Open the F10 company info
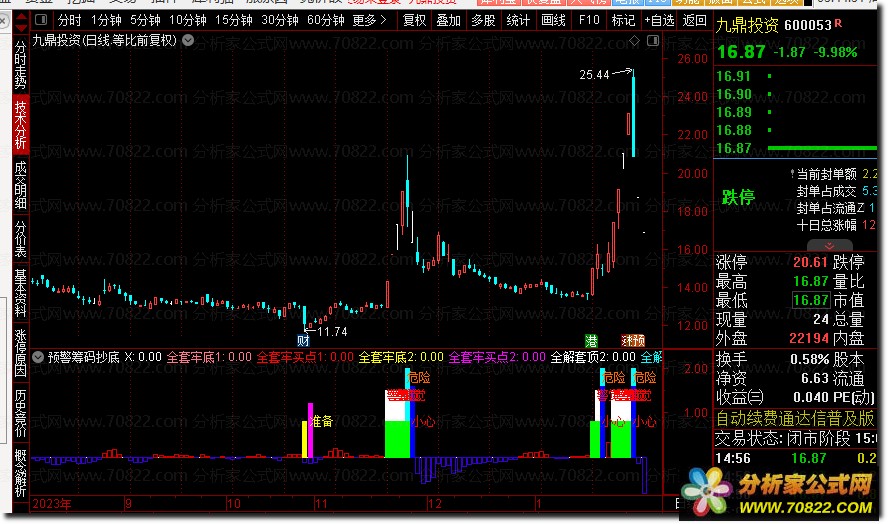The height and width of the screenshot is (524, 889). [589, 20]
